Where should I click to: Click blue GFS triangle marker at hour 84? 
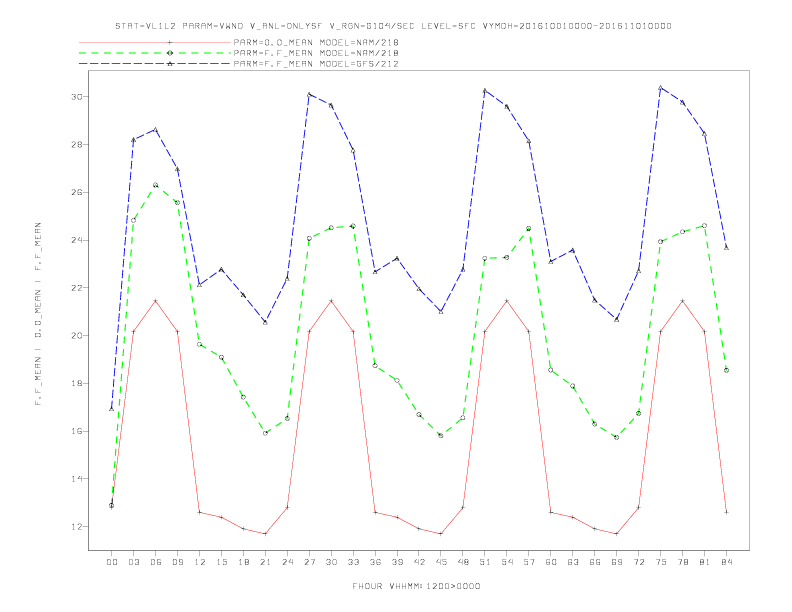coord(726,247)
